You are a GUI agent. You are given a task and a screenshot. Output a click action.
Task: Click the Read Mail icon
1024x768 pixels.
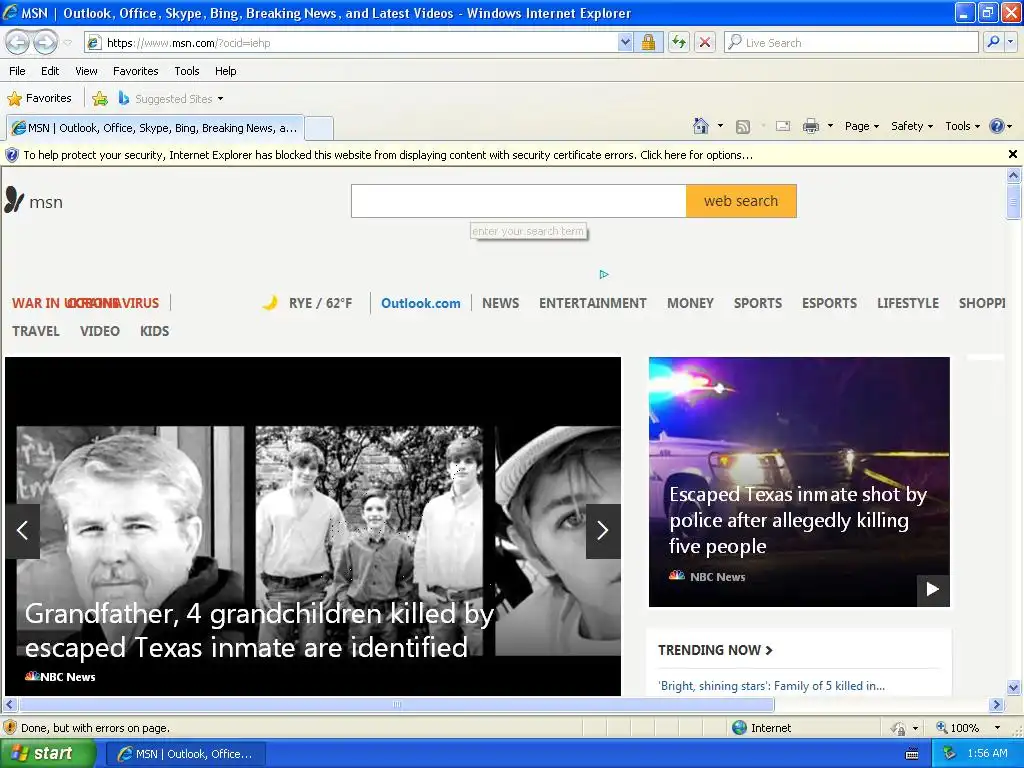coord(783,126)
